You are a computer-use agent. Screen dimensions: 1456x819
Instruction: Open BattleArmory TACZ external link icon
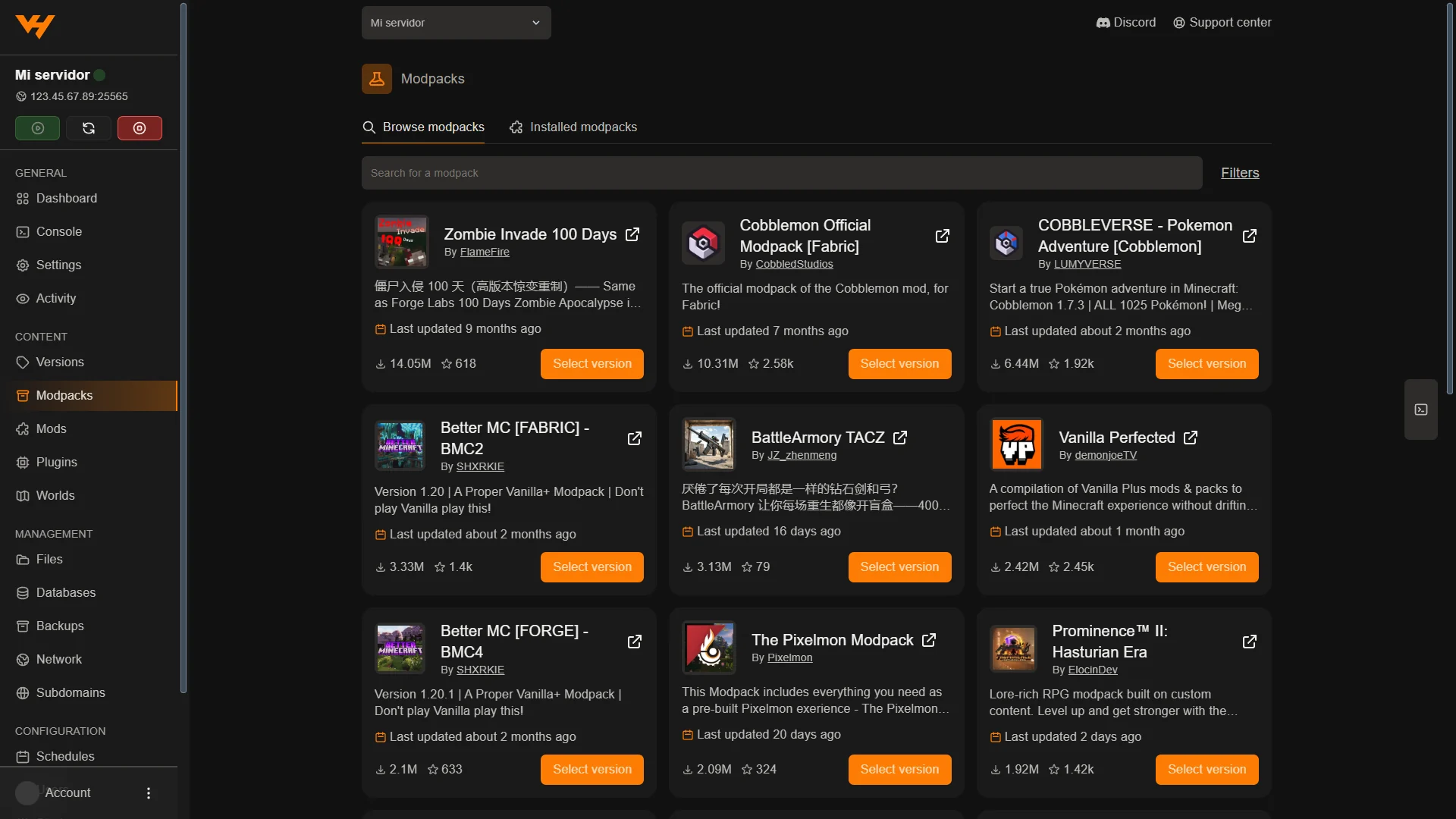coord(900,438)
